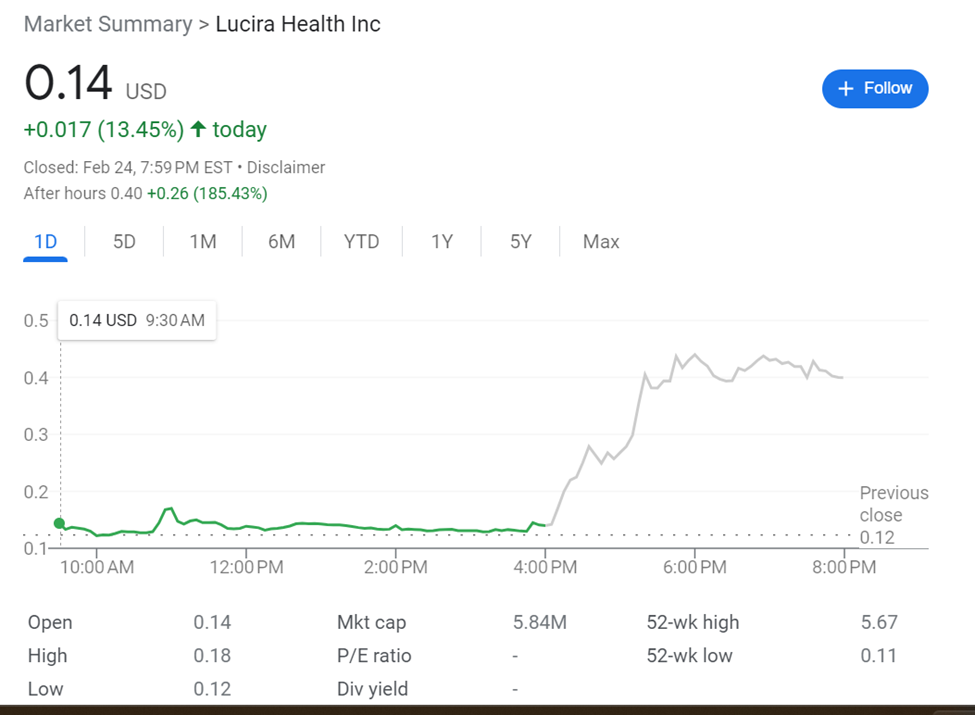Click the green up arrow beside today

(198, 129)
